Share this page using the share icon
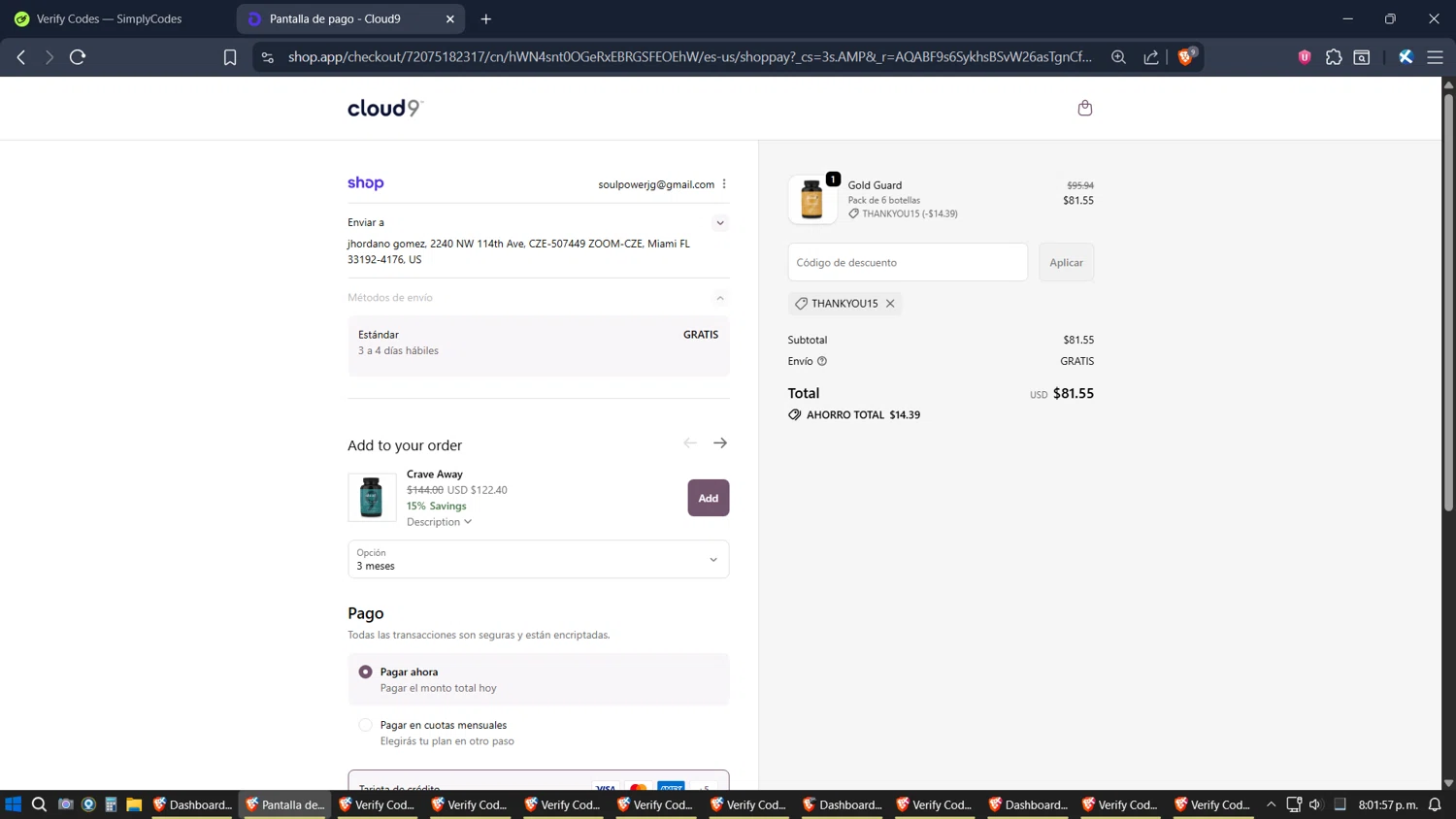Viewport: 1456px width, 819px height. pyautogui.click(x=1151, y=57)
